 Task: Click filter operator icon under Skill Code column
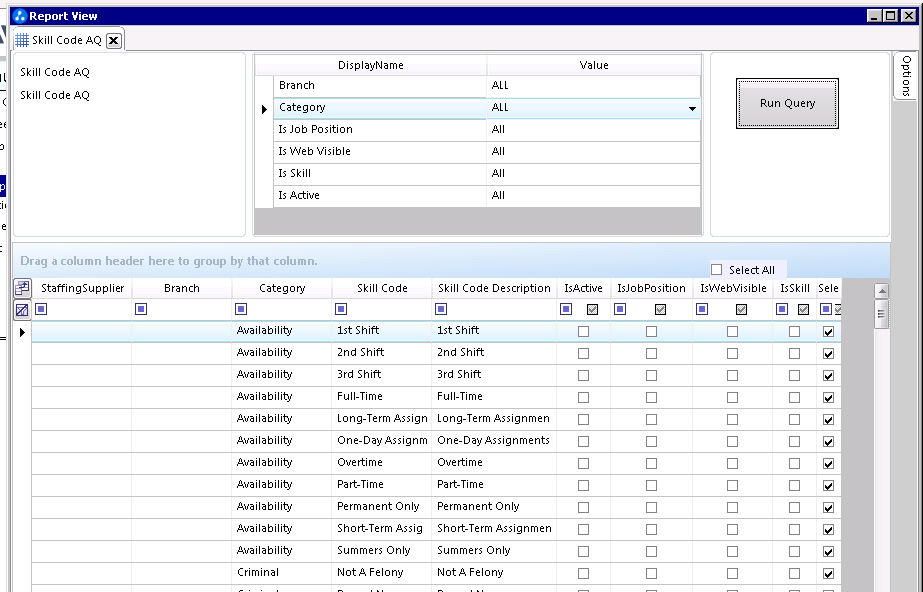pyautogui.click(x=341, y=310)
